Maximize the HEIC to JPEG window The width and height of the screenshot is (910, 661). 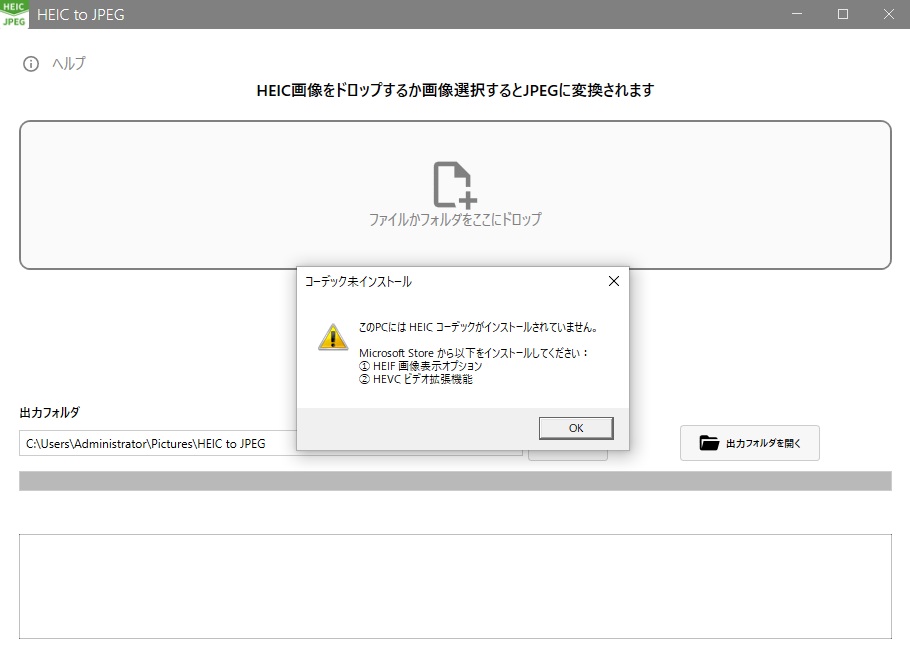(x=843, y=14)
